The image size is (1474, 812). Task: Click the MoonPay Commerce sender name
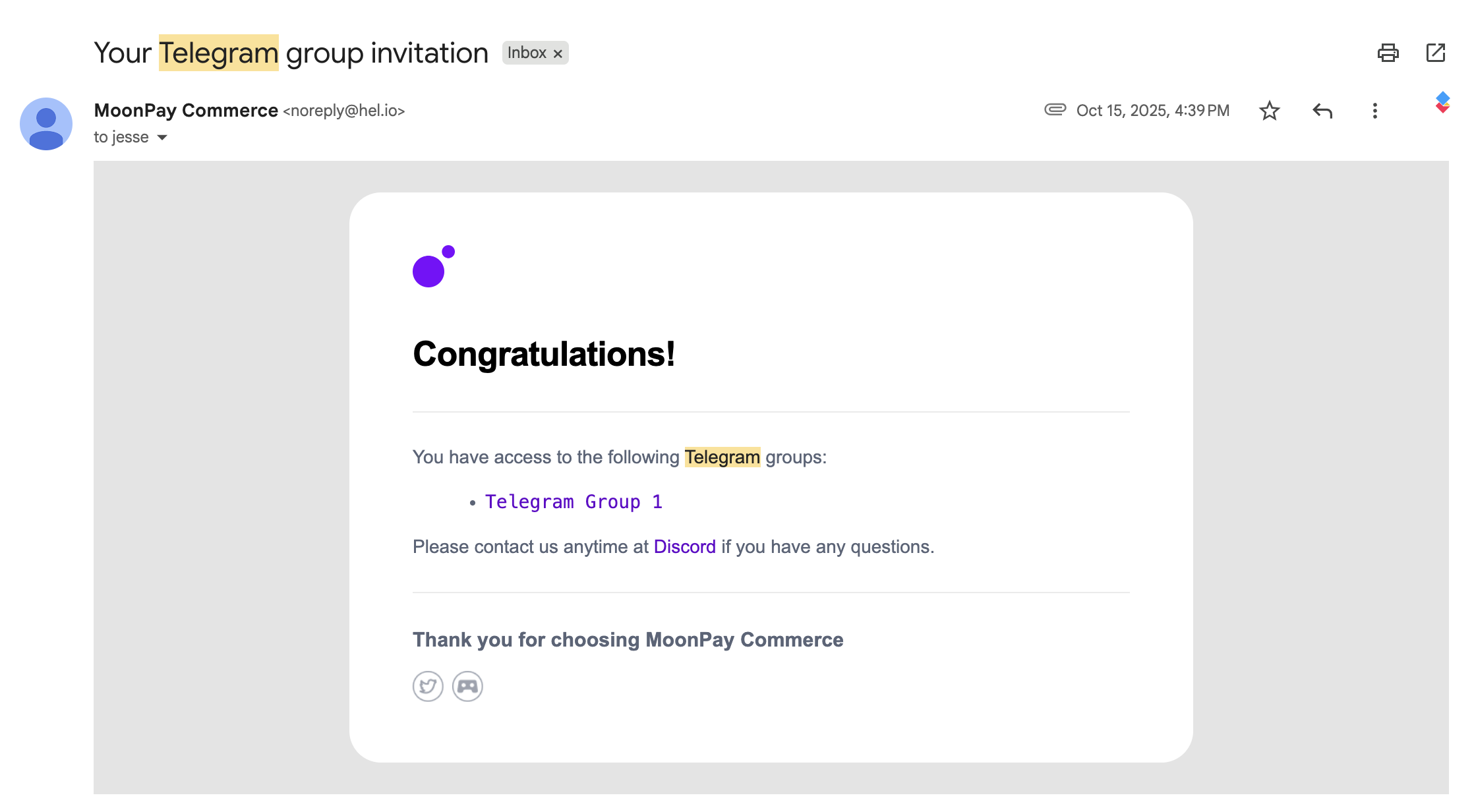[x=186, y=110]
